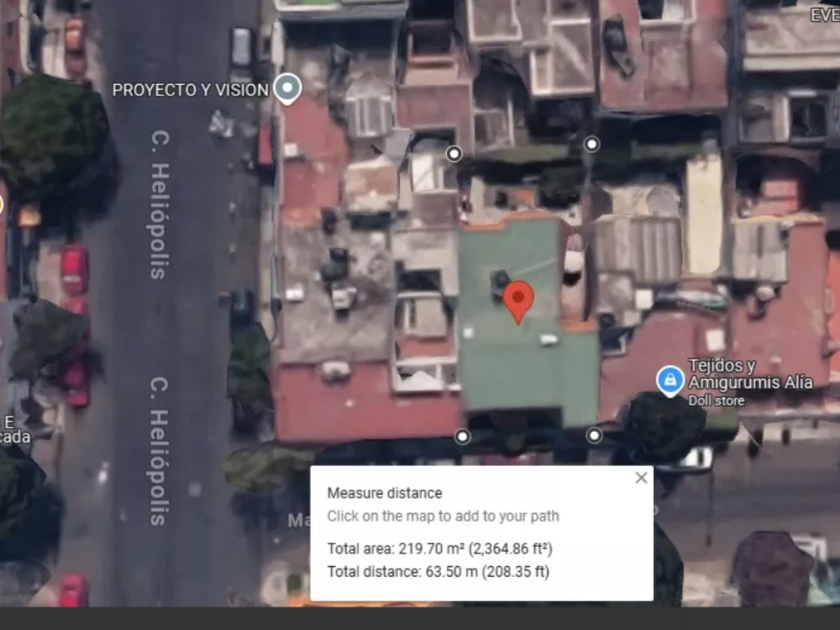Select the red dropped pin marker
This screenshot has width=840, height=630.
[x=517, y=300]
